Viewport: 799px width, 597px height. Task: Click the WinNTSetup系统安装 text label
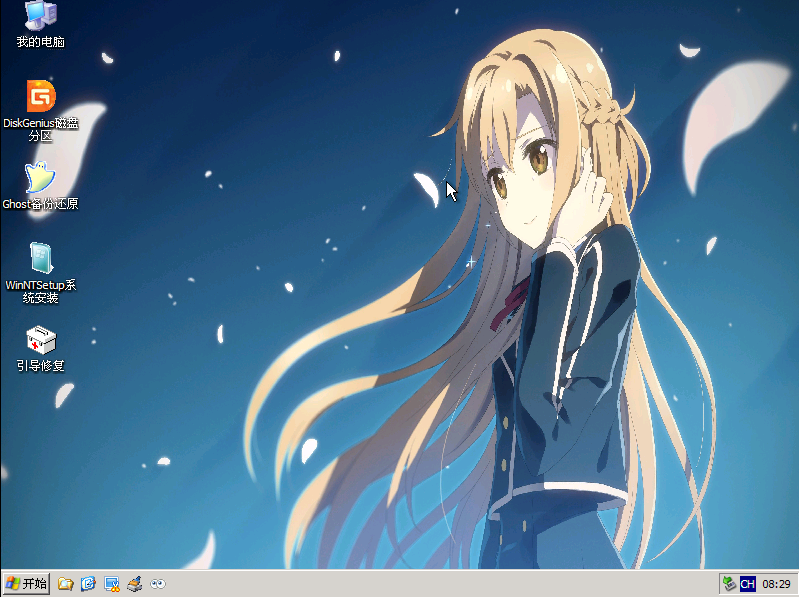click(x=40, y=291)
